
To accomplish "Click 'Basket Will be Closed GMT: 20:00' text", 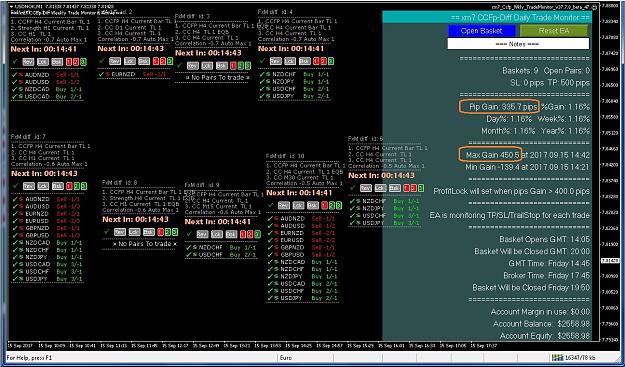I will (532, 251).
